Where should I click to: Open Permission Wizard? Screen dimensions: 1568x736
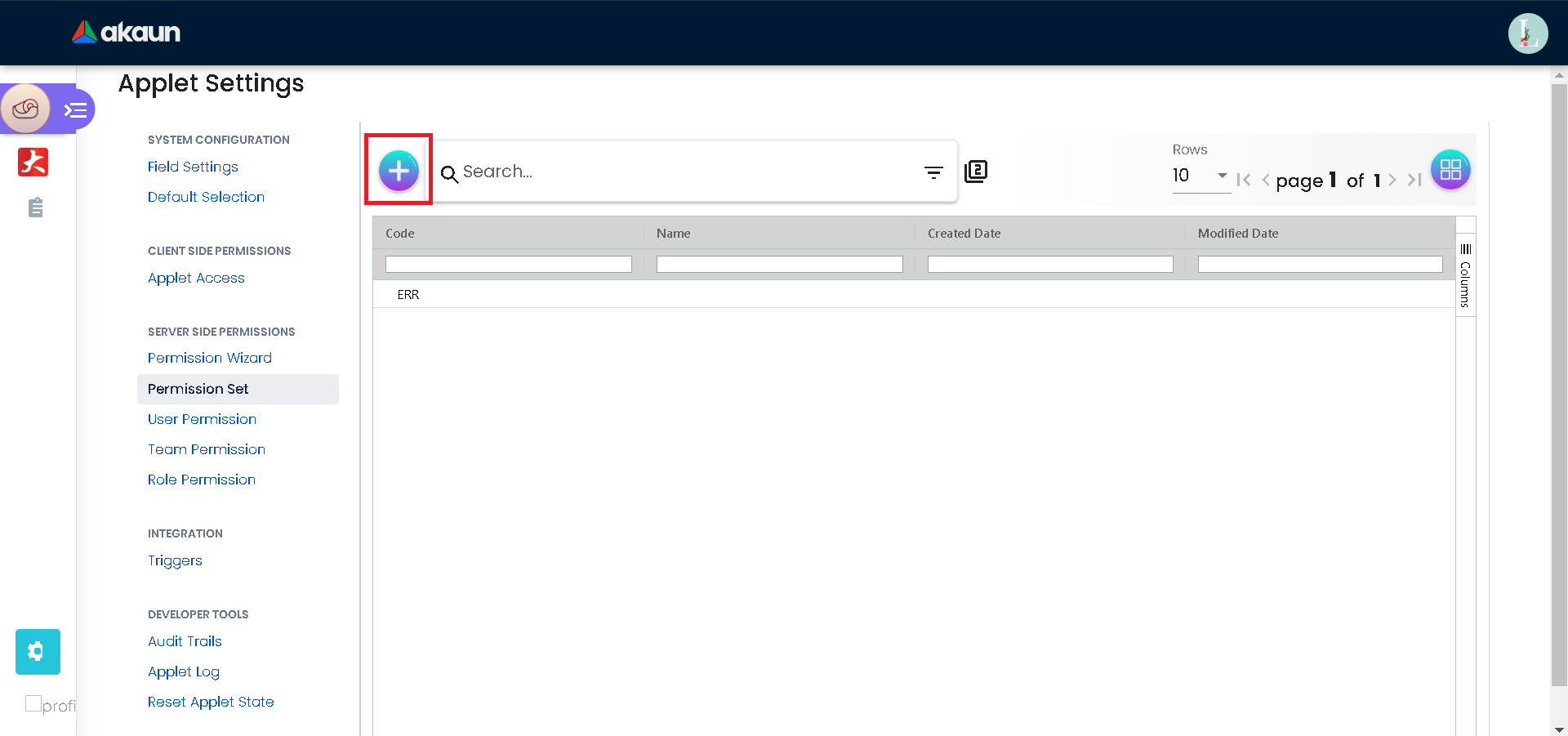tap(210, 358)
